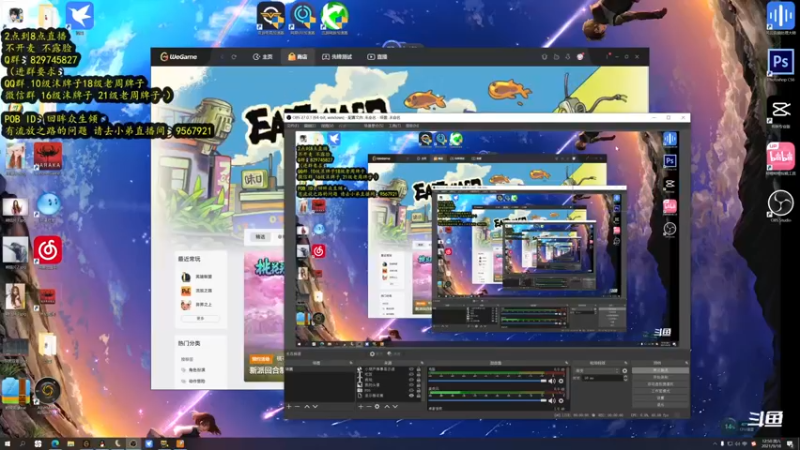
Task: Open File Explorer from the taskbar
Action: [x=70, y=444]
